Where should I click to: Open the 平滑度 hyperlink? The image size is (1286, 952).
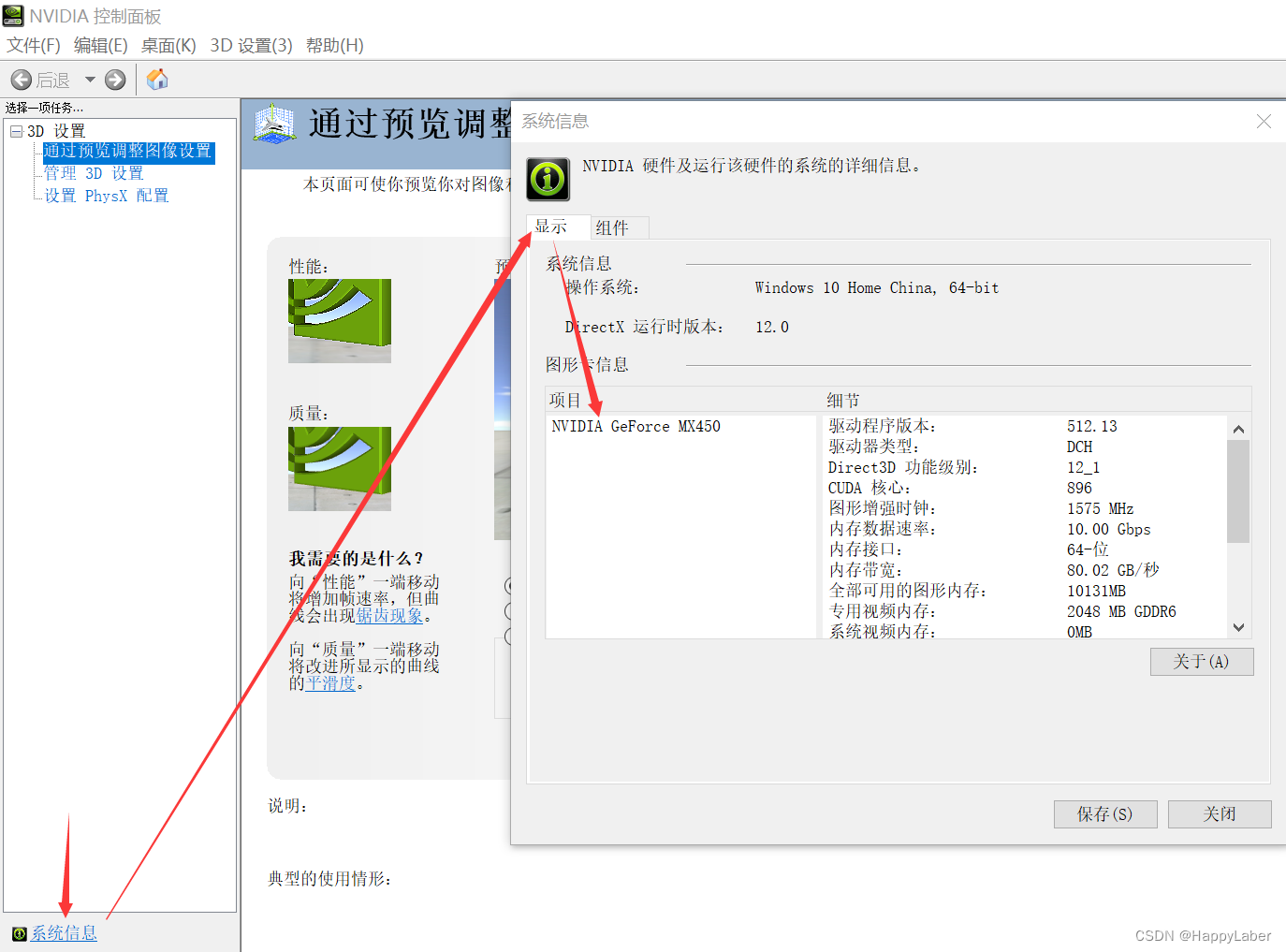331,683
